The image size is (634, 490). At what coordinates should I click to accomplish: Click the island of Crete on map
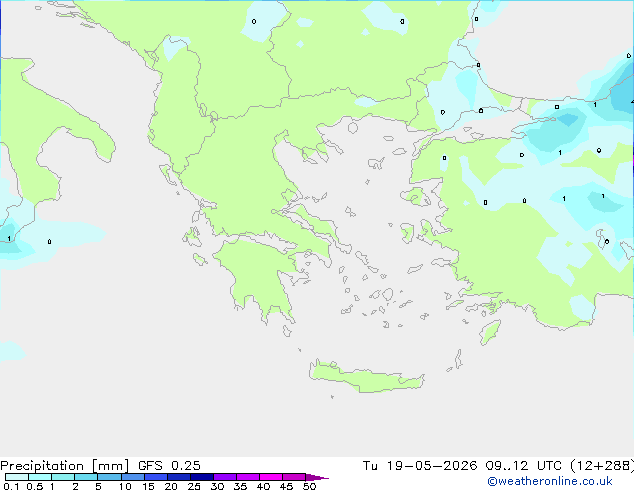pyautogui.click(x=366, y=377)
